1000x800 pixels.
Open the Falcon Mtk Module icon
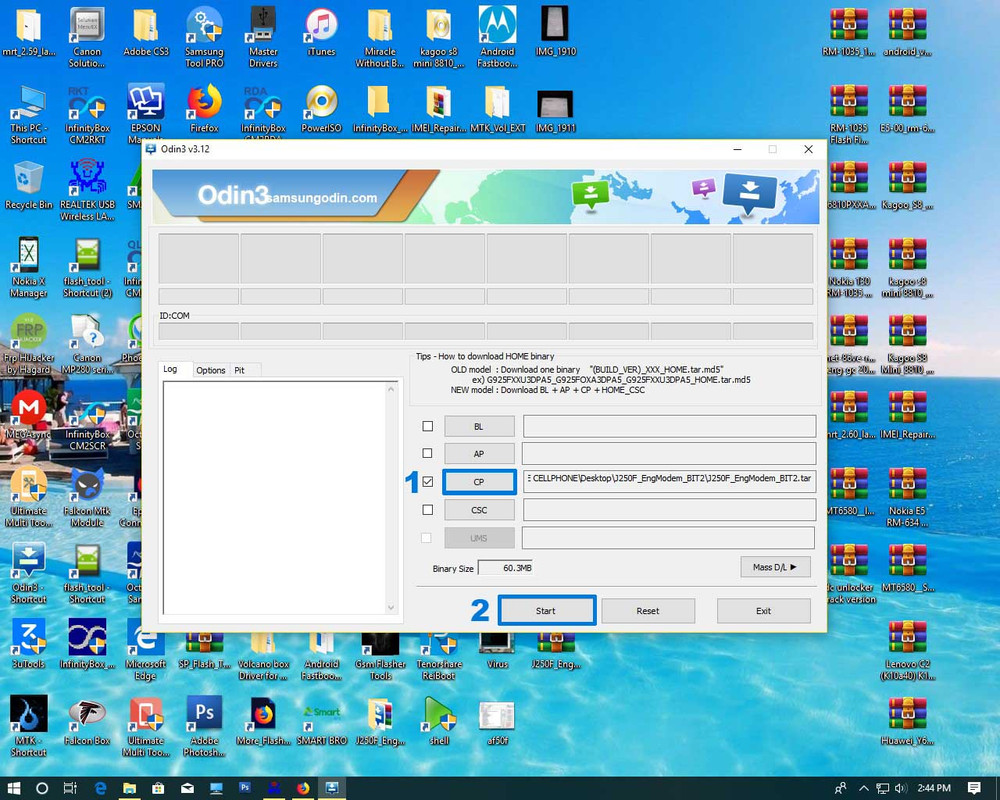[x=87, y=497]
